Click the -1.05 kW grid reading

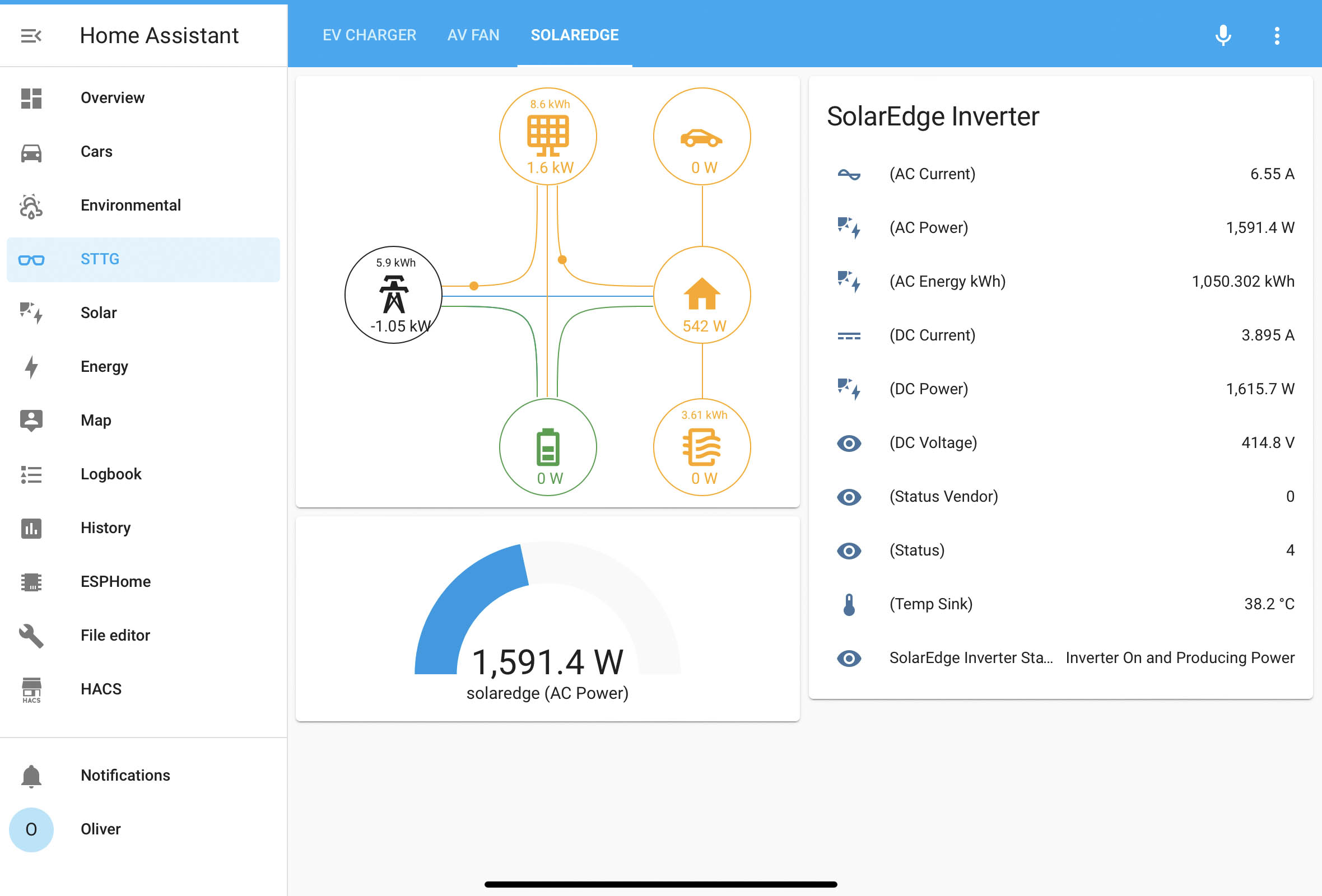pyautogui.click(x=401, y=326)
